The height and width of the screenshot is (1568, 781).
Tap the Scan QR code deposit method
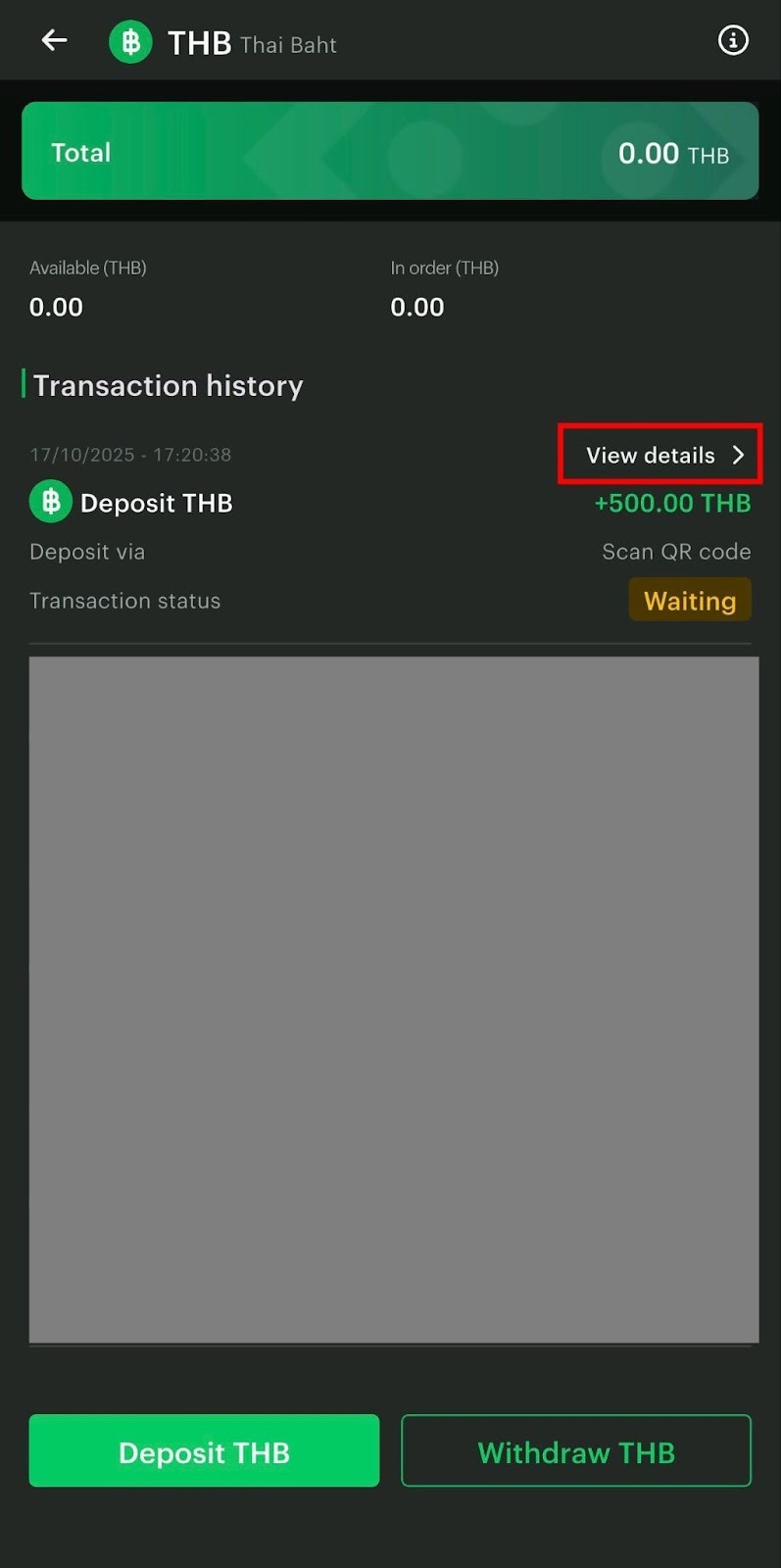pyautogui.click(x=676, y=552)
